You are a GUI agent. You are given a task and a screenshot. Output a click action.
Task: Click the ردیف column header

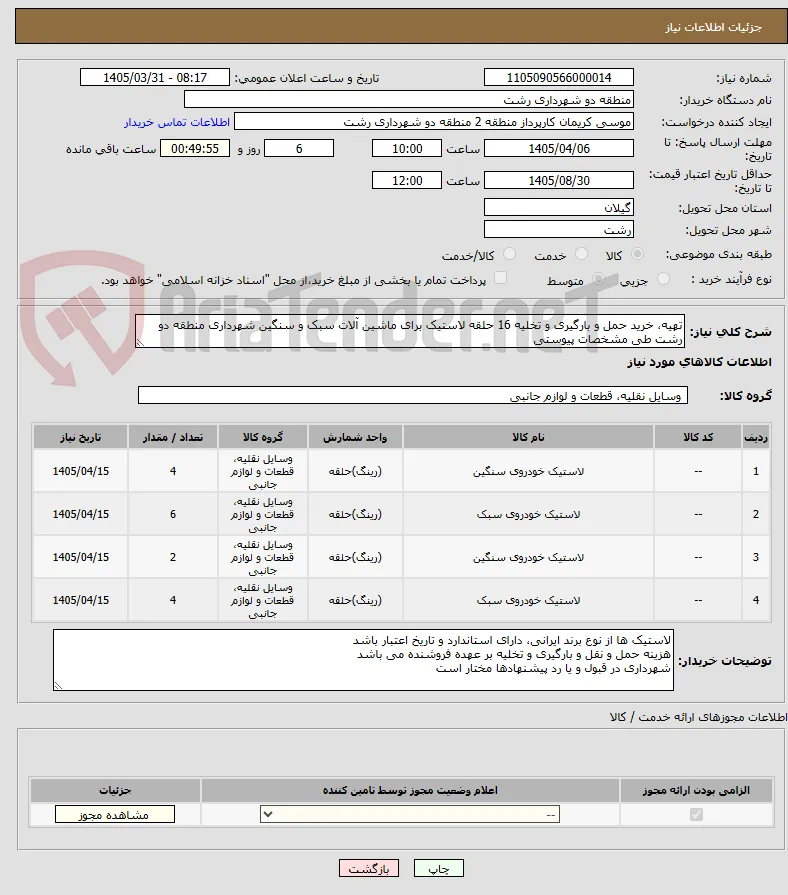(x=755, y=437)
